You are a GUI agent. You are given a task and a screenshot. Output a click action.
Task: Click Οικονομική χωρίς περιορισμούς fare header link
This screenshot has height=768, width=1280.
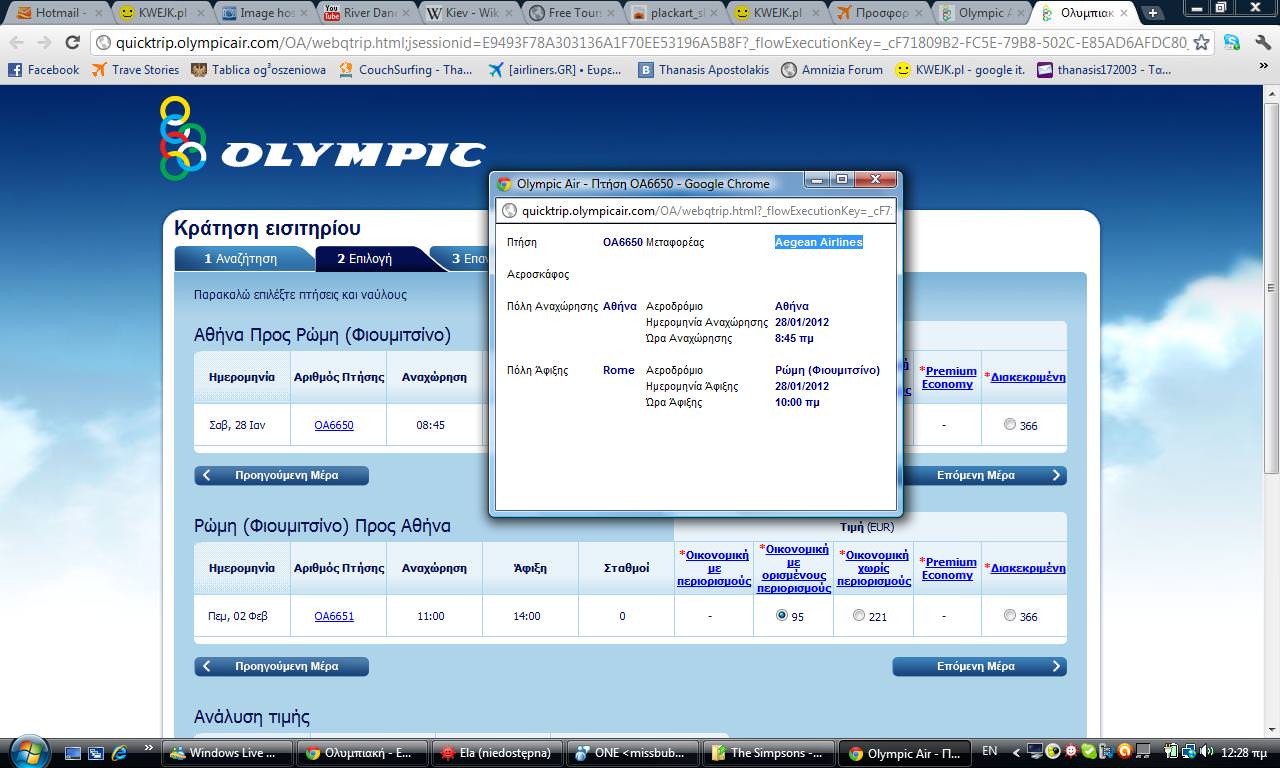coord(873,568)
